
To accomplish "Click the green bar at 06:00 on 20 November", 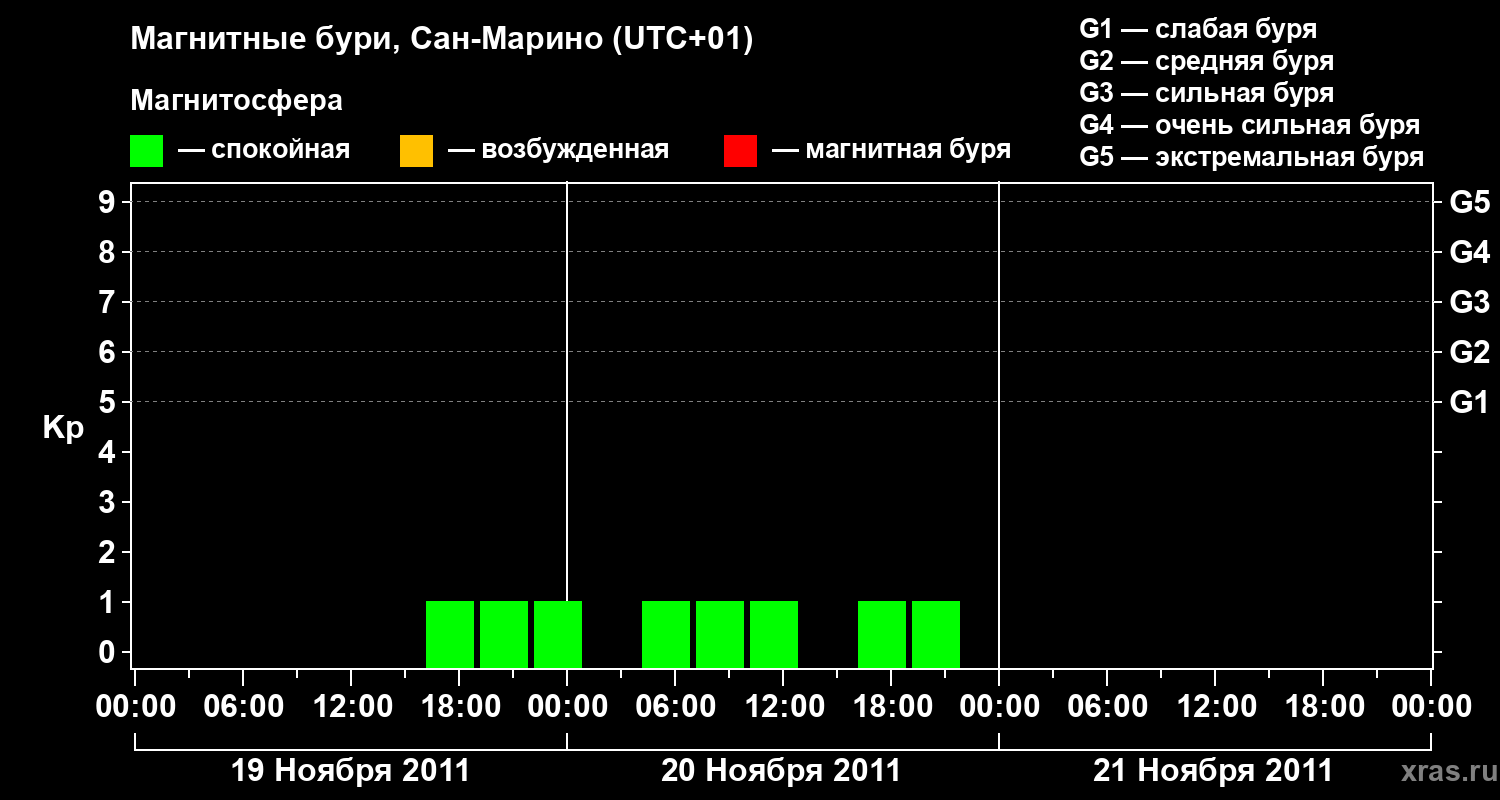I will [666, 634].
